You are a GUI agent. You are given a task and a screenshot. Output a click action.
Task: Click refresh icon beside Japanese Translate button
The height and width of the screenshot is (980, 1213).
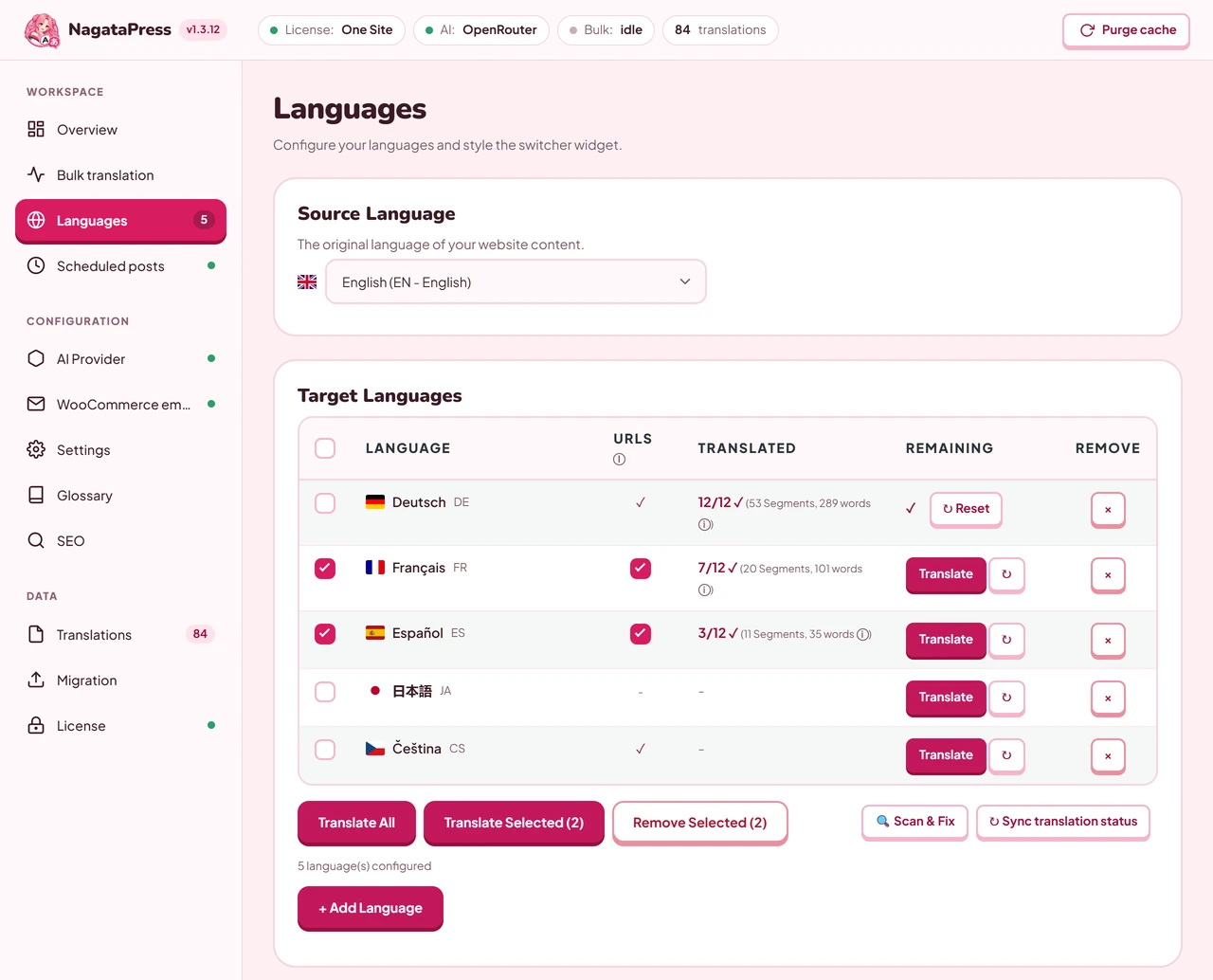tap(1006, 698)
